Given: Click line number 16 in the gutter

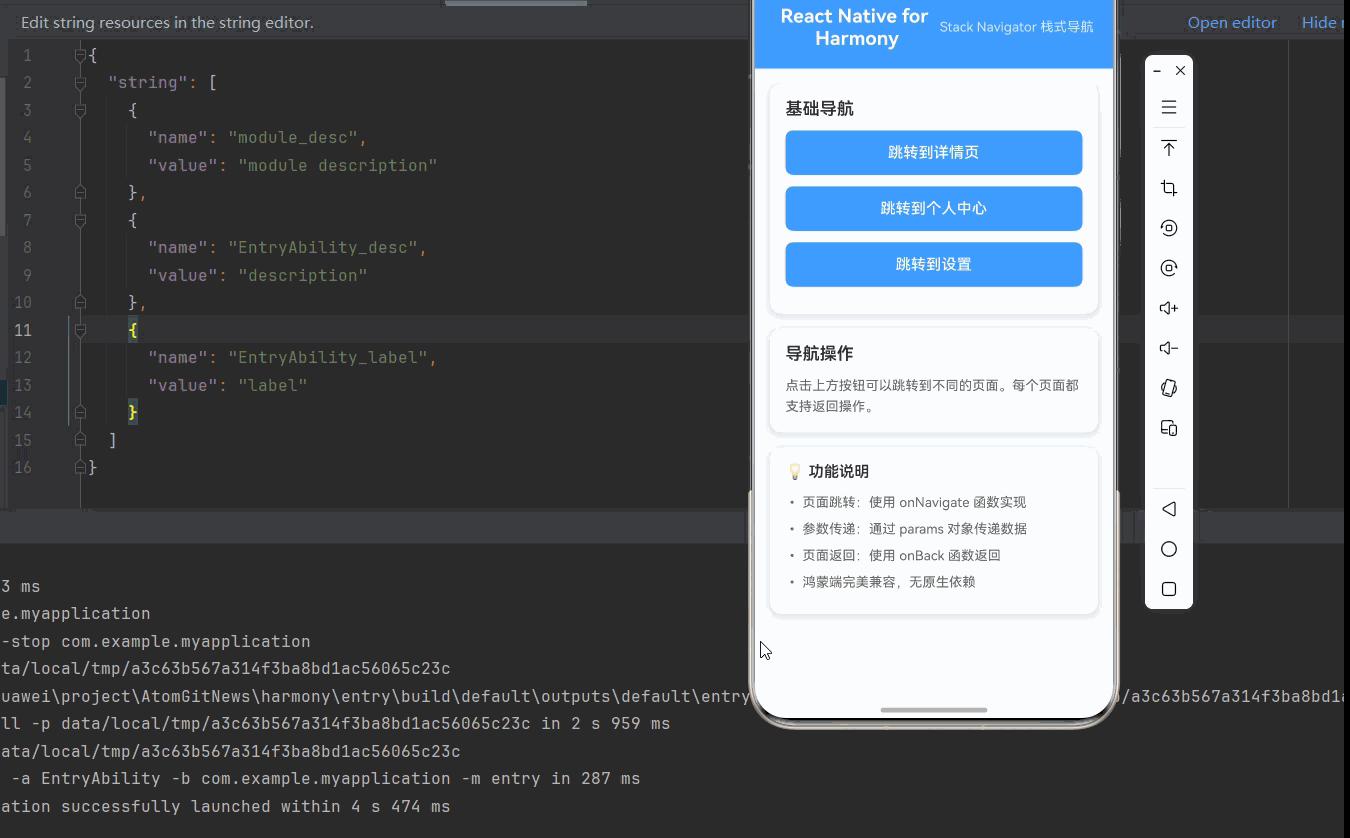Looking at the screenshot, I should [x=22, y=467].
